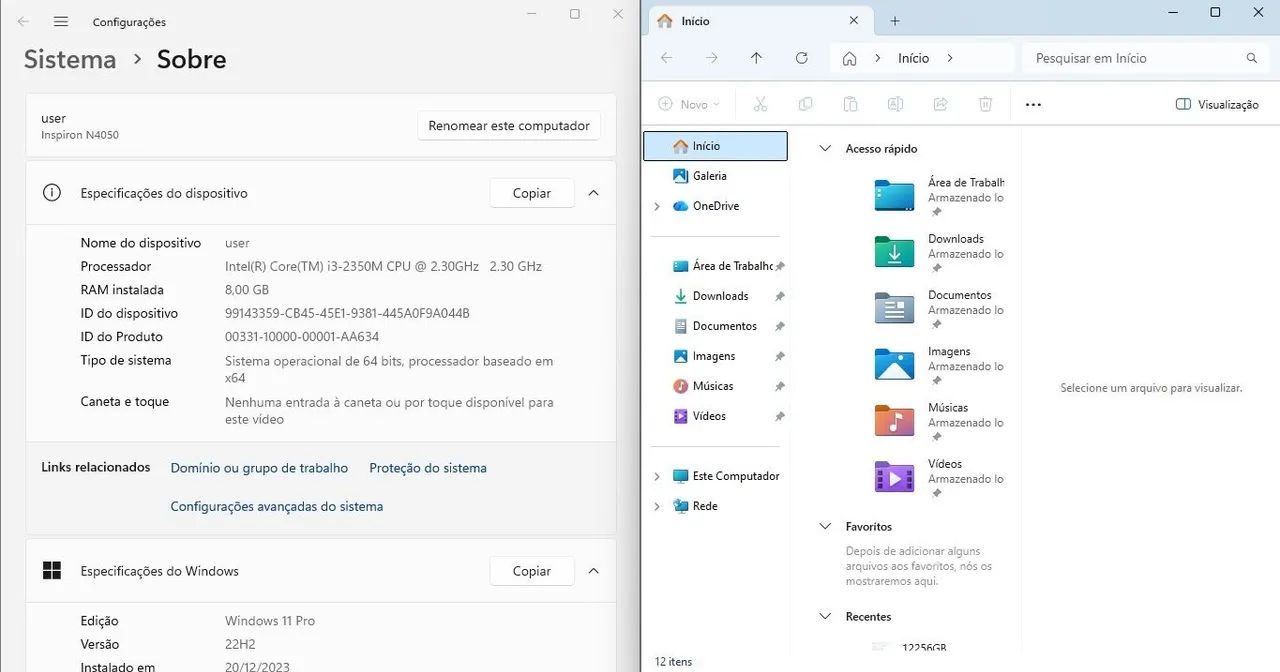Collapse the Especificações do dispositivo section
The image size is (1280, 672).
[593, 193]
